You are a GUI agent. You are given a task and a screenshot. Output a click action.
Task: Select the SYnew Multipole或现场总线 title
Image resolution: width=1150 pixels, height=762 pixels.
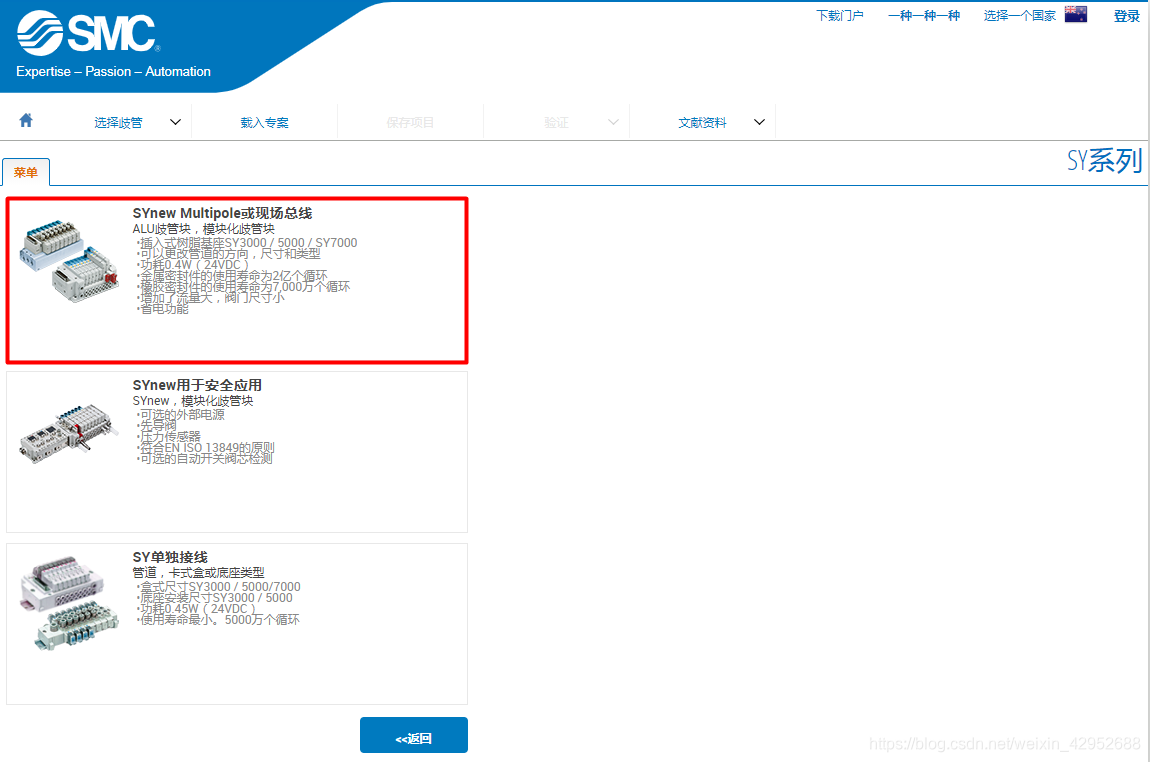[222, 213]
